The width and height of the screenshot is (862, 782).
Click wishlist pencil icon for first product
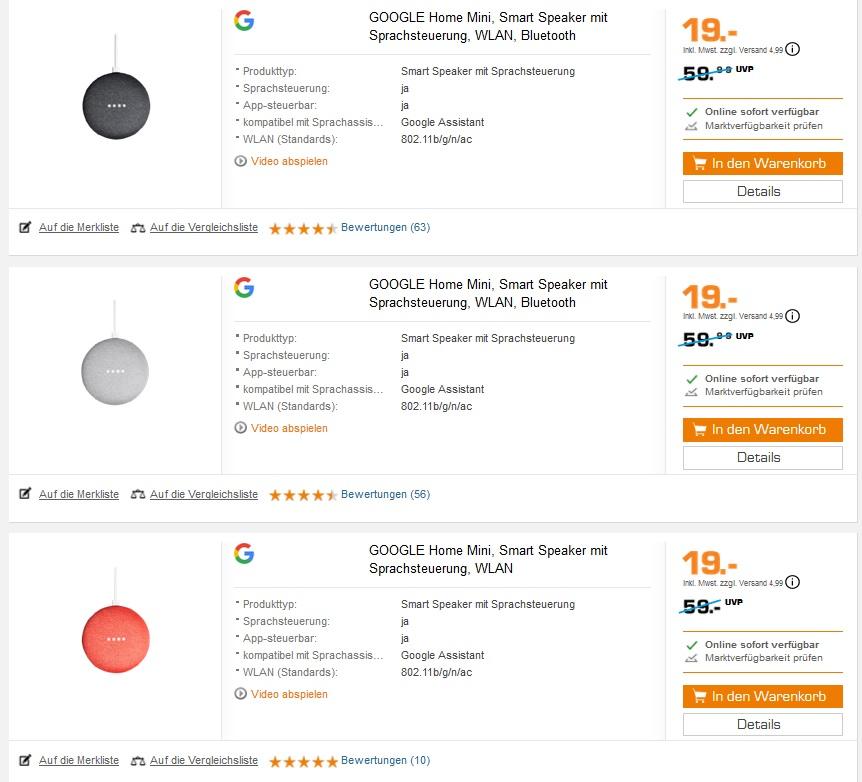pos(26,227)
